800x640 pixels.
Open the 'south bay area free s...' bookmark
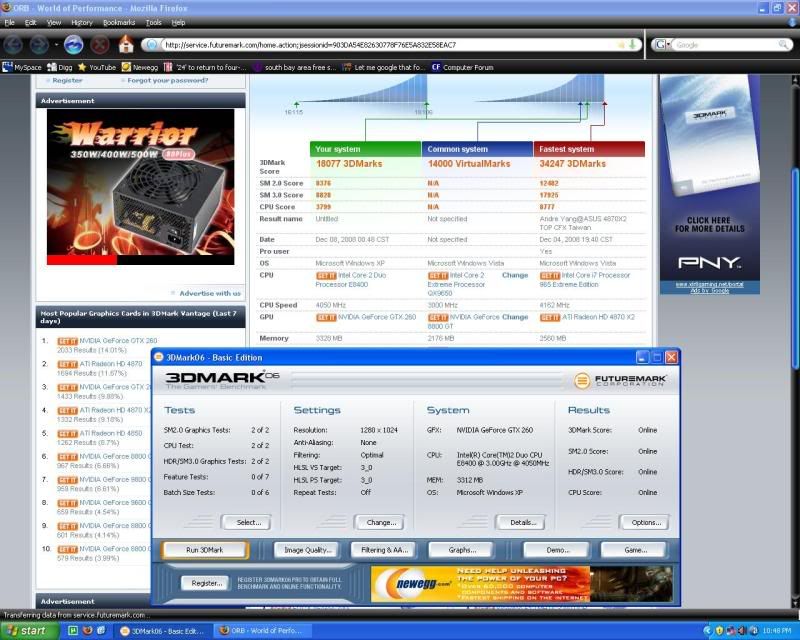pos(294,67)
